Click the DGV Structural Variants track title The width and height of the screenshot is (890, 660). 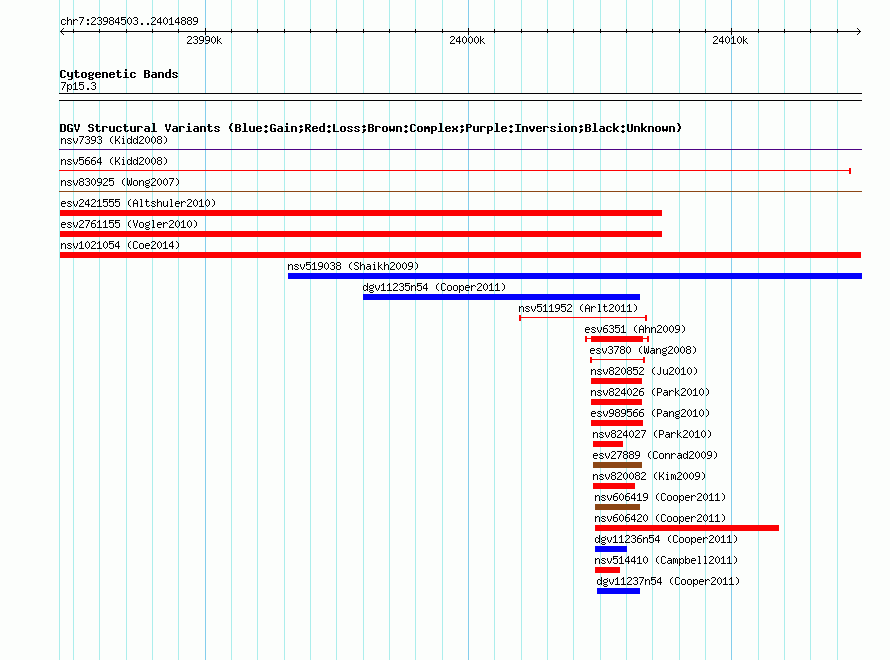[x=371, y=128]
